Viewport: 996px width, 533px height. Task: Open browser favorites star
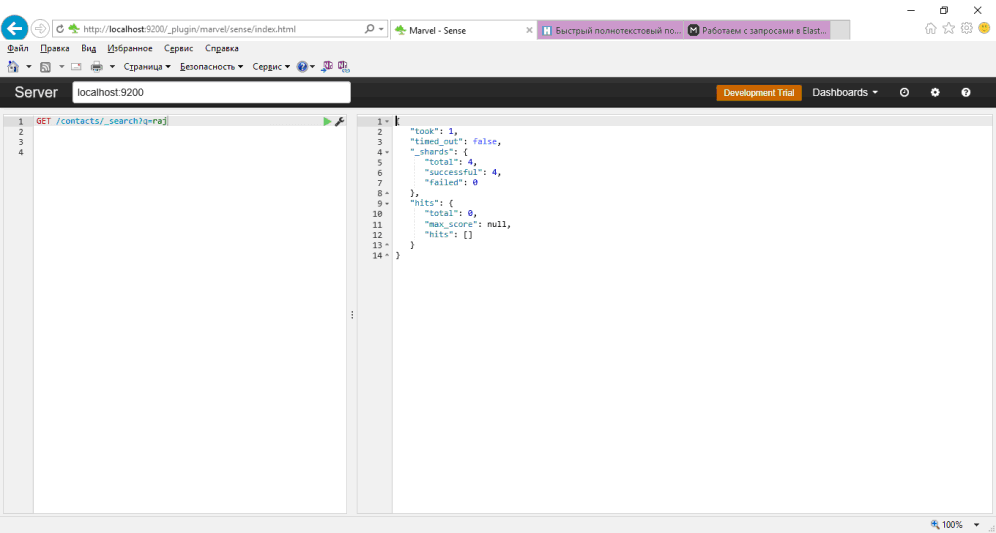pyautogui.click(x=948, y=28)
